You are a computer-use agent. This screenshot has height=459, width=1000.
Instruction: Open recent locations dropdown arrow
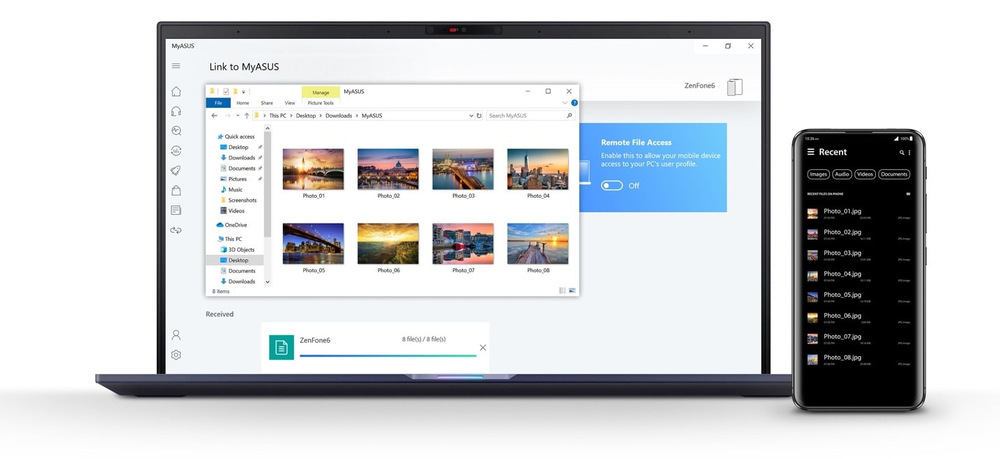coord(238,115)
